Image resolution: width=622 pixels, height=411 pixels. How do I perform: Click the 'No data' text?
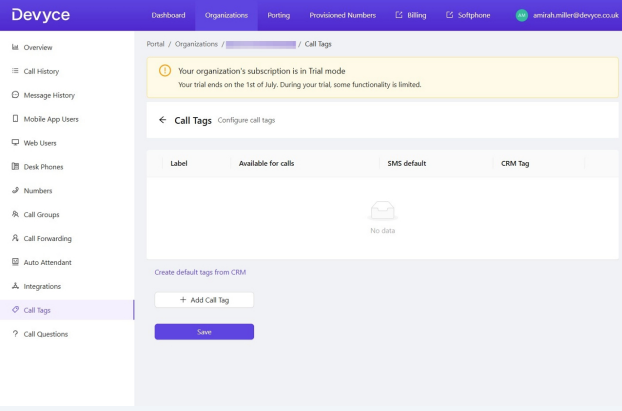pyautogui.click(x=382, y=230)
